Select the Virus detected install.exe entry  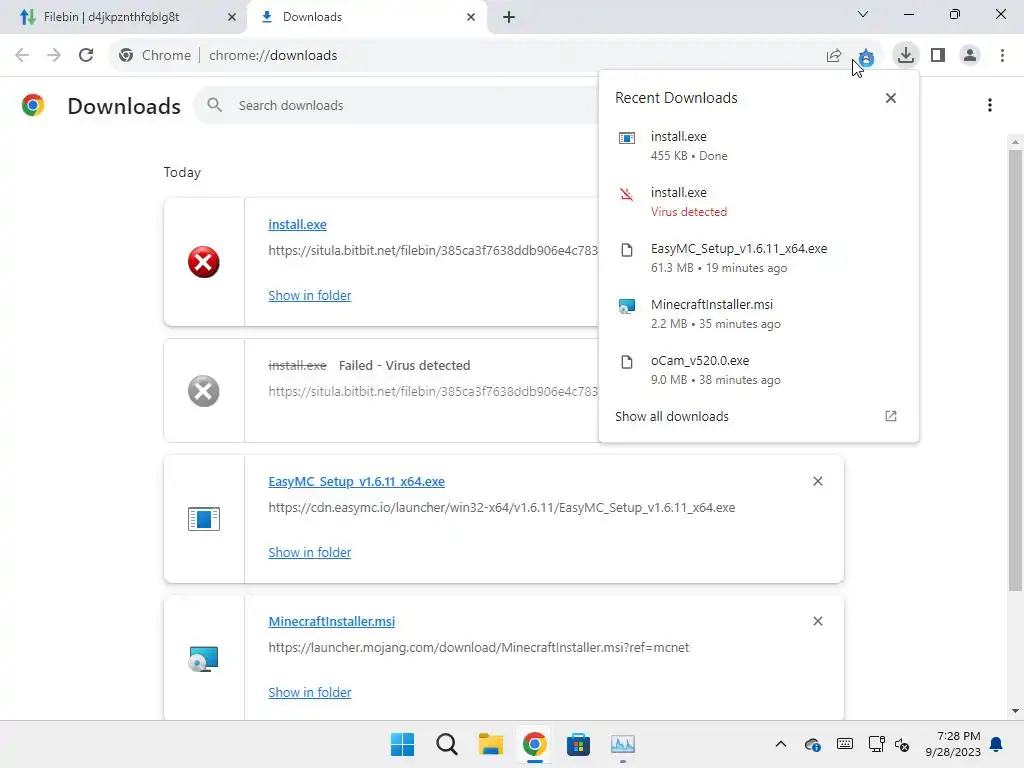[x=759, y=202]
